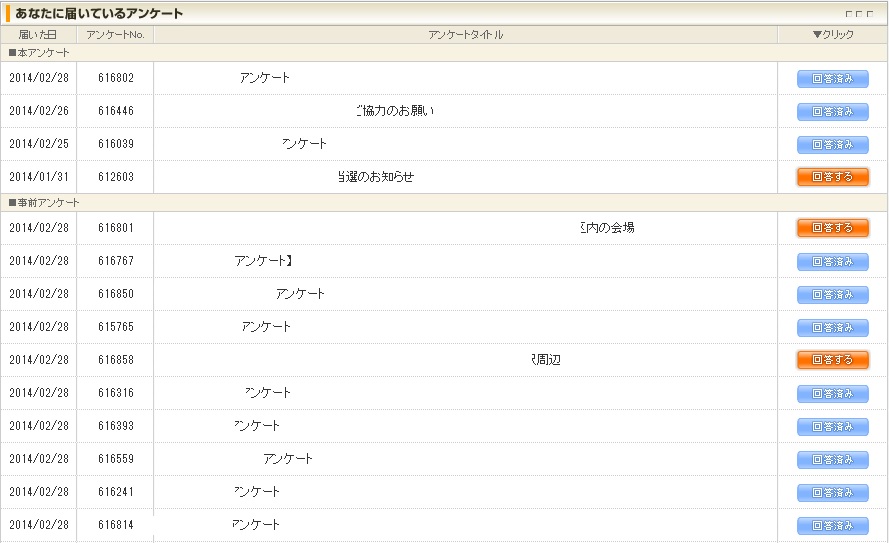Click the 届いた日 column header
This screenshot has height=543, width=889.
38,35
